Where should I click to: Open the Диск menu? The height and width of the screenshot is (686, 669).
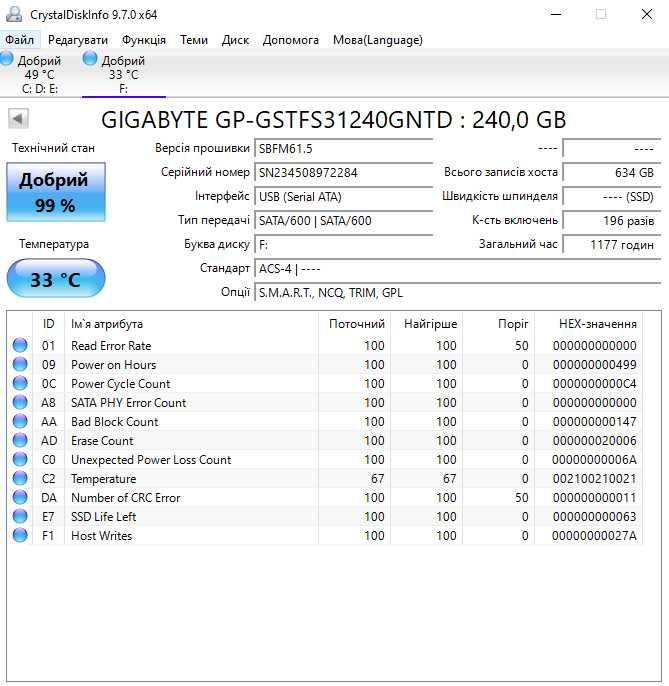coord(235,40)
